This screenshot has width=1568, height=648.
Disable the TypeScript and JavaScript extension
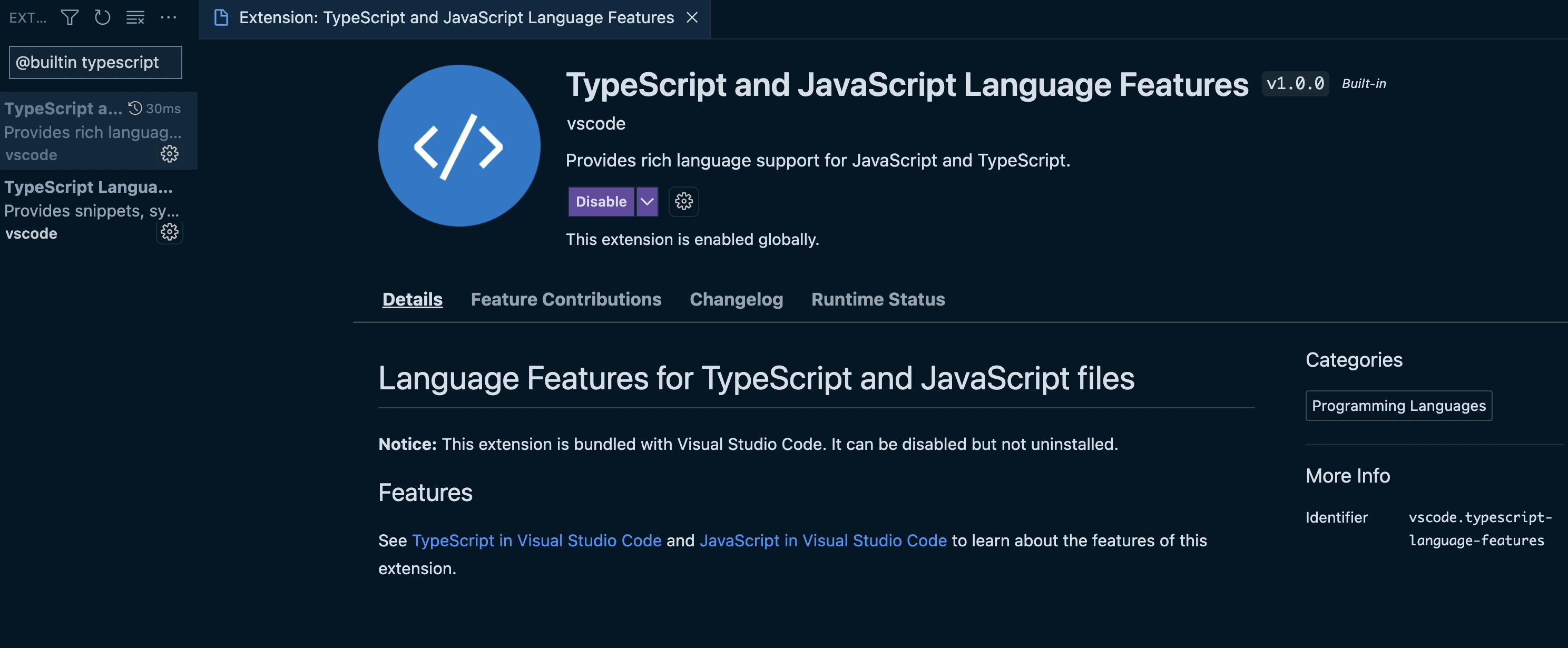tap(601, 201)
